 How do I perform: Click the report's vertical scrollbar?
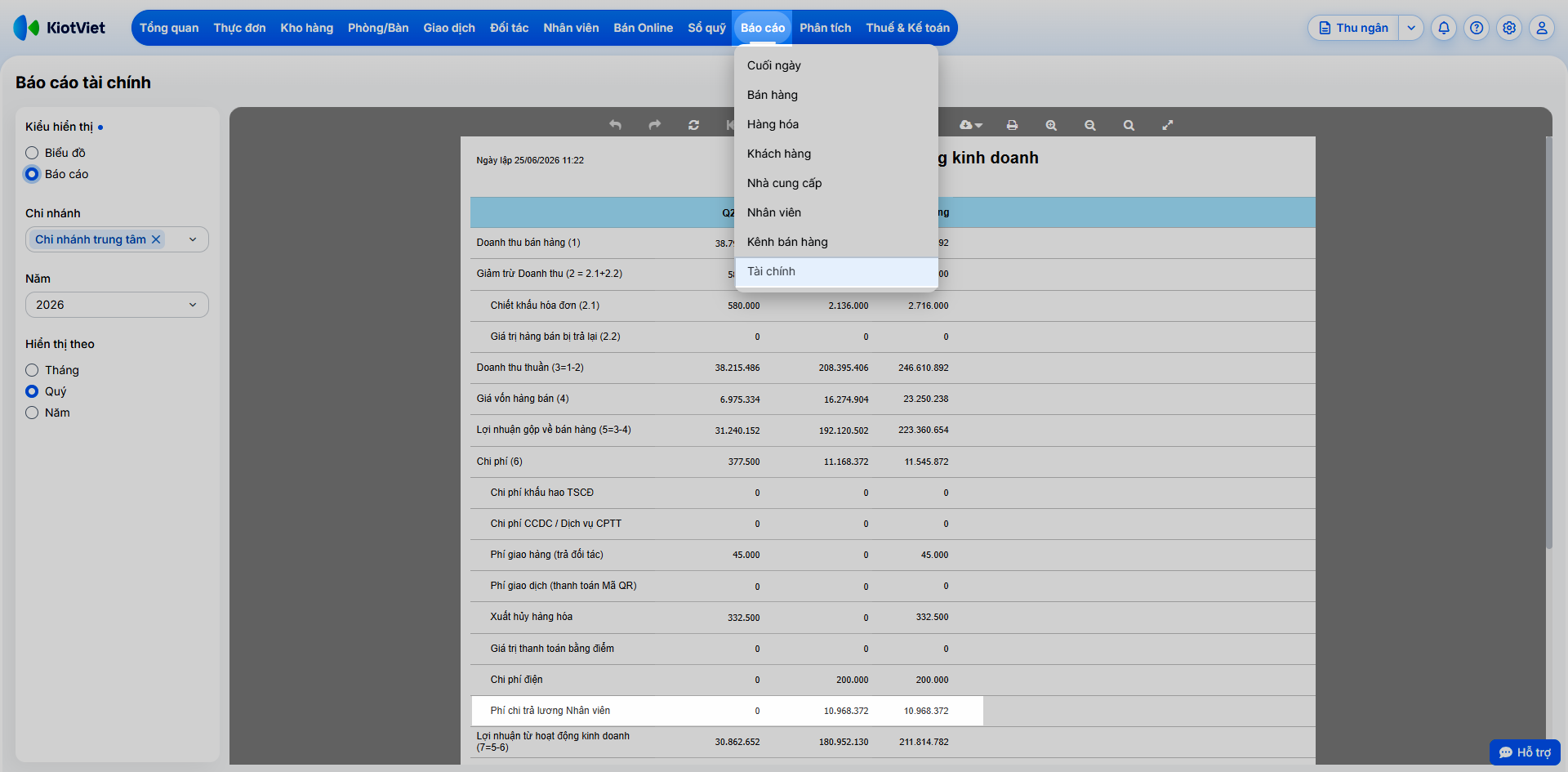(1548, 343)
